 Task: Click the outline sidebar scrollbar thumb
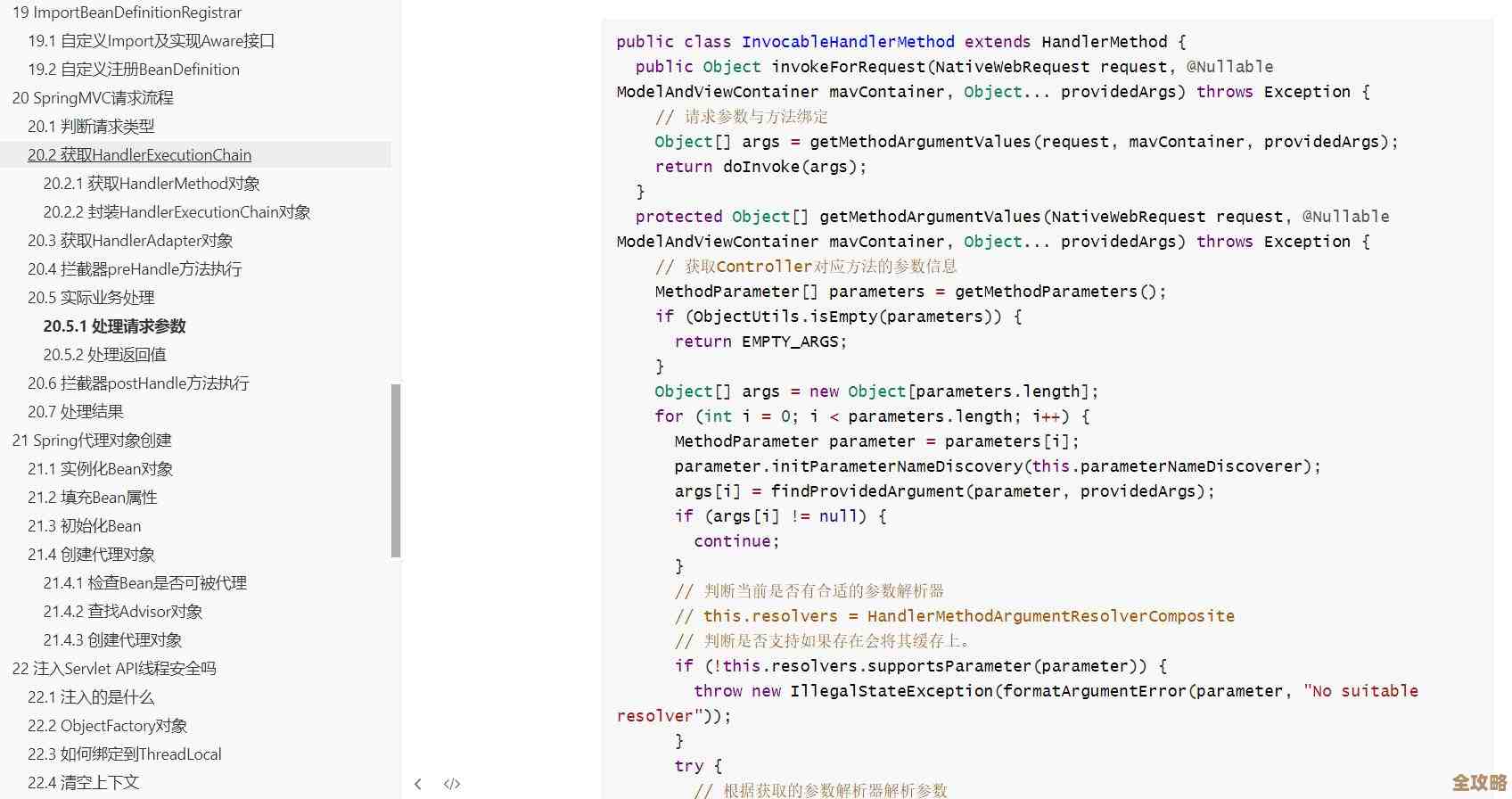click(x=396, y=471)
